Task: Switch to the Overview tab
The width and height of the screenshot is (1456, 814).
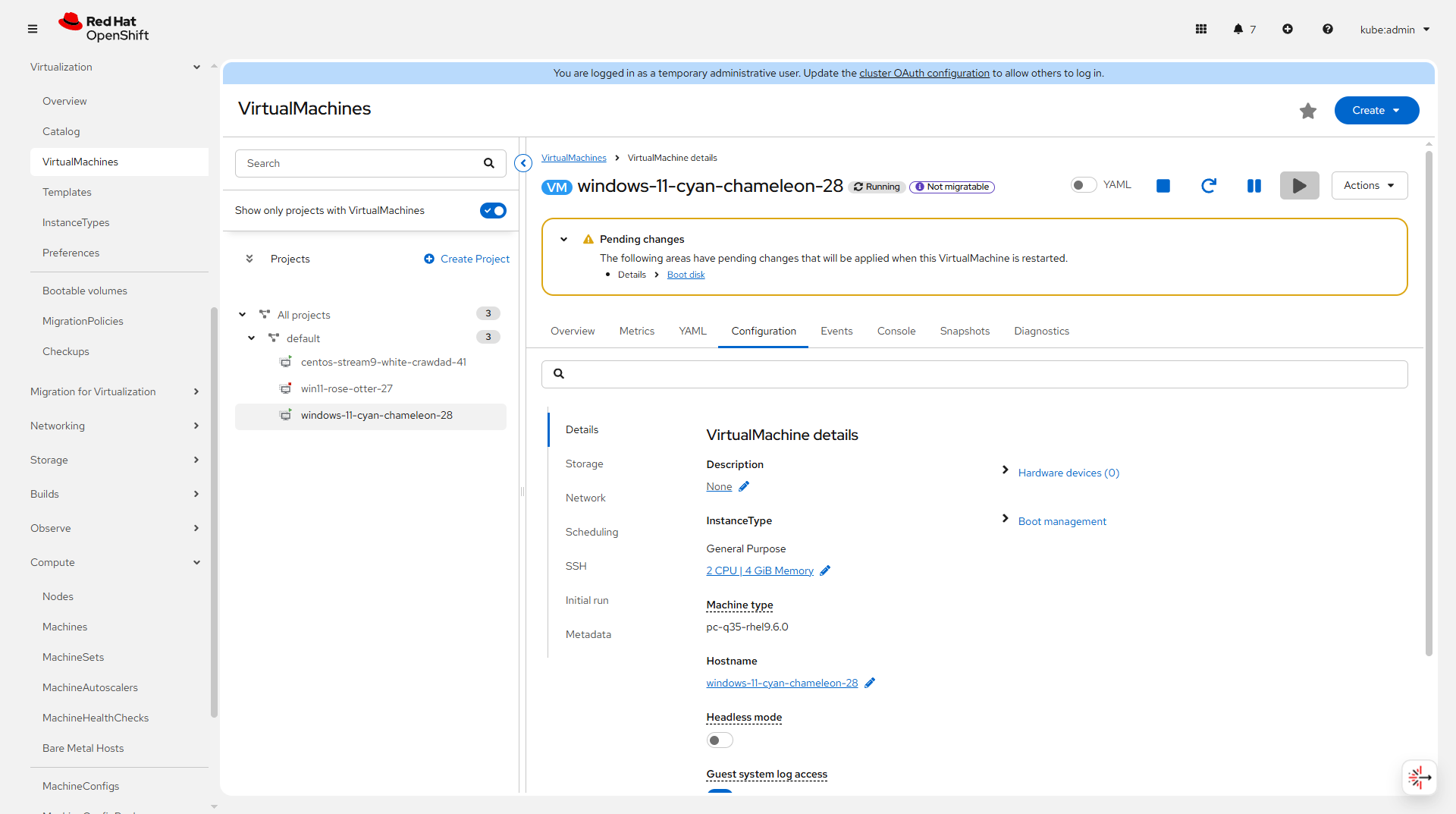Action: (x=573, y=332)
